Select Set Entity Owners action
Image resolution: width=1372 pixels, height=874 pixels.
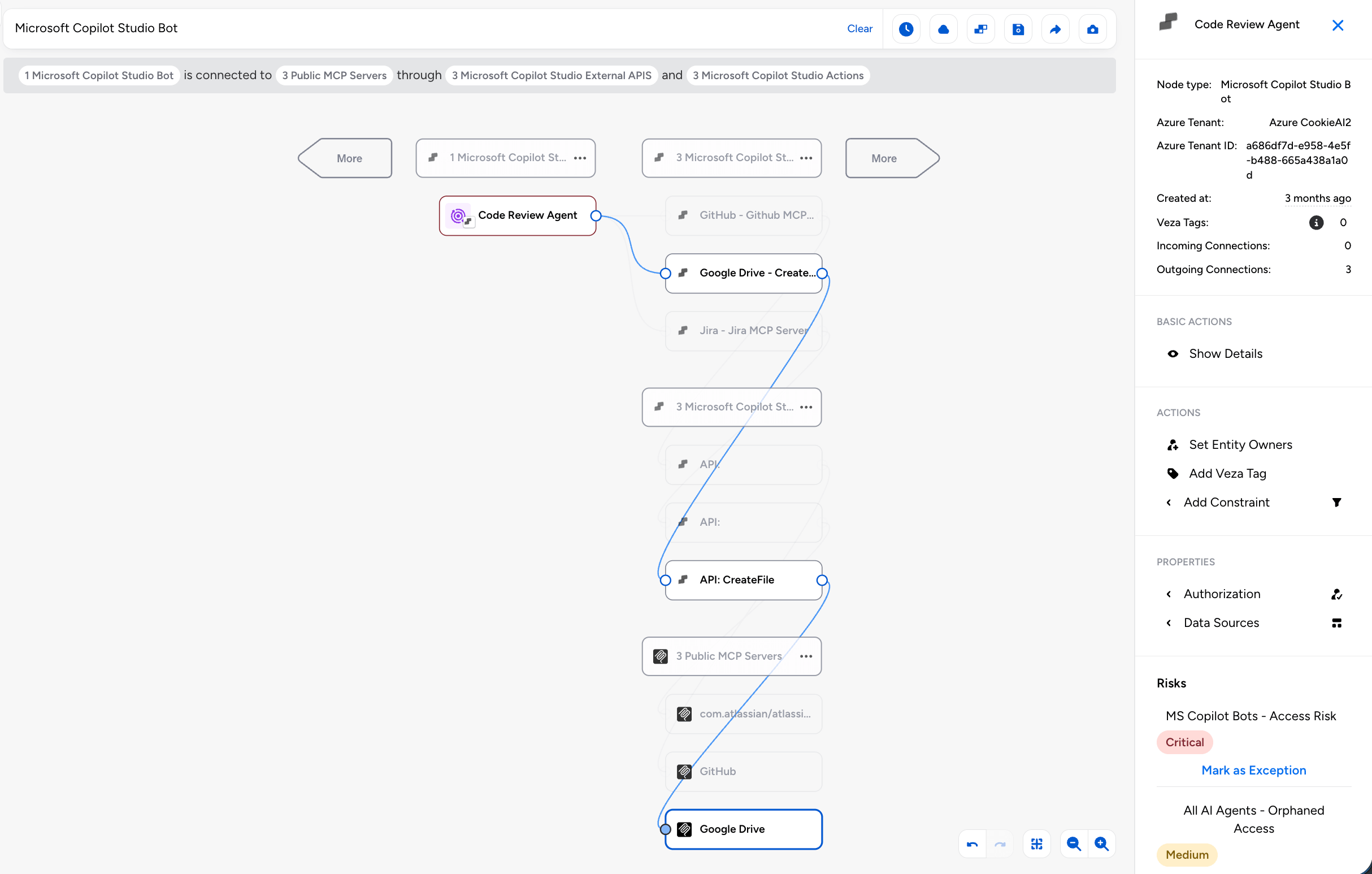[1240, 445]
